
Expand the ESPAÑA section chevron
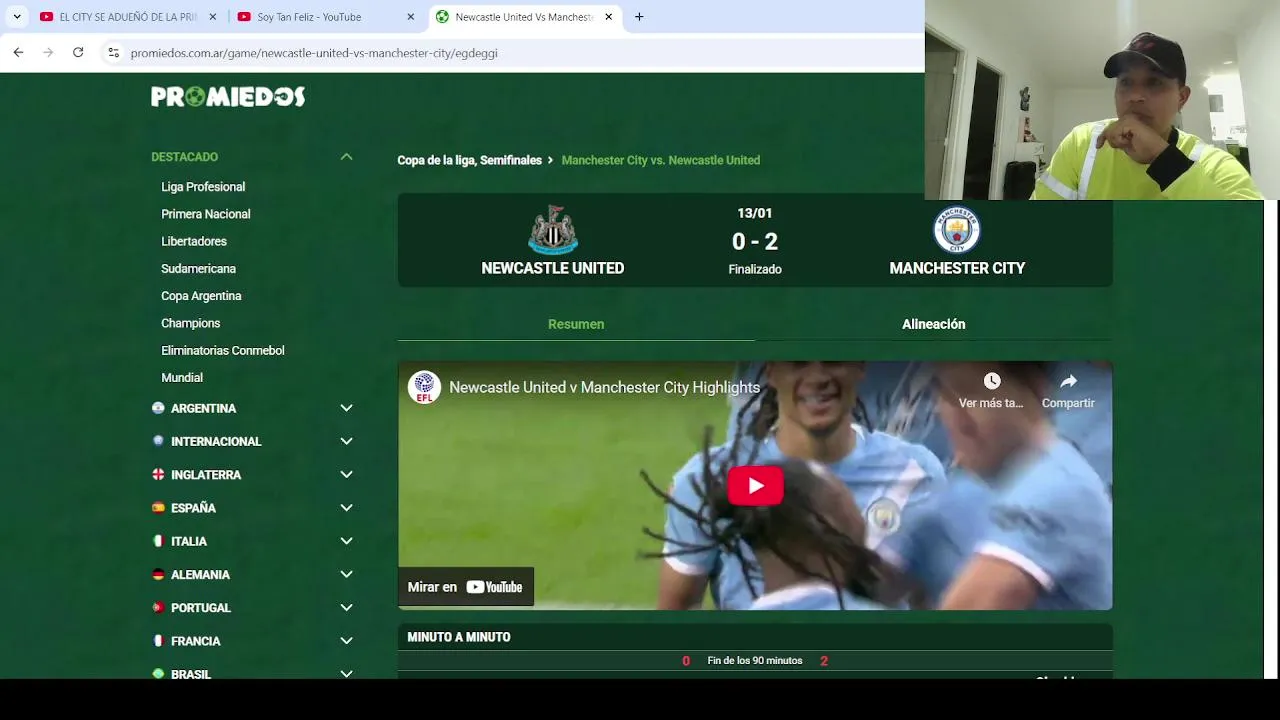(346, 508)
